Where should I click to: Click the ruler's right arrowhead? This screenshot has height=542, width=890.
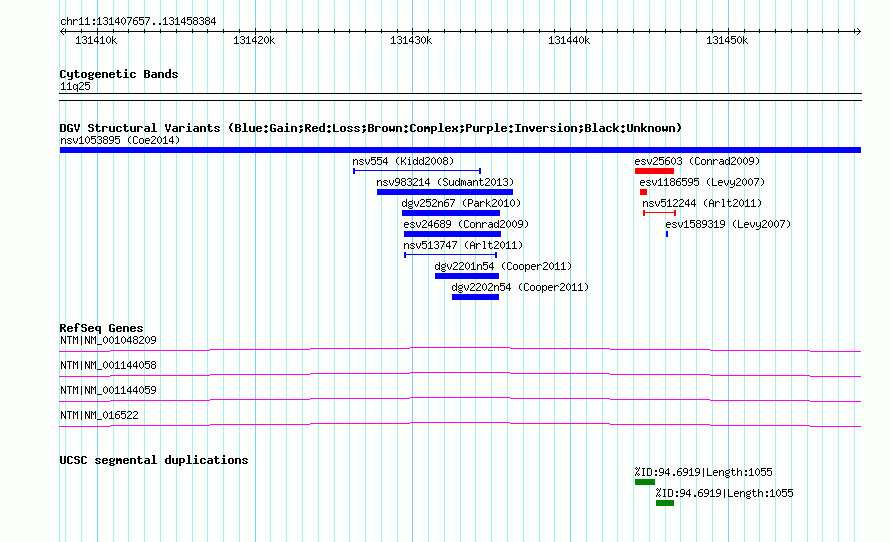tap(858, 32)
